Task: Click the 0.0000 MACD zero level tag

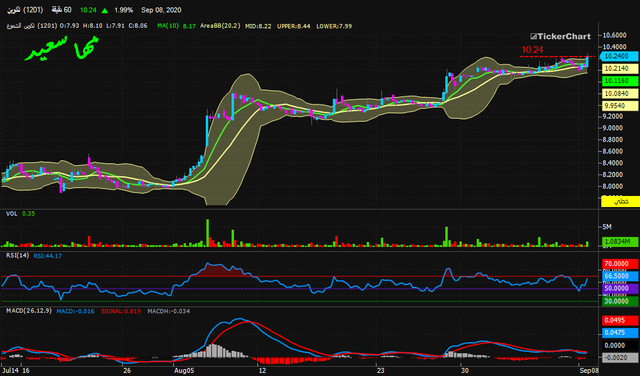Action: [620, 345]
